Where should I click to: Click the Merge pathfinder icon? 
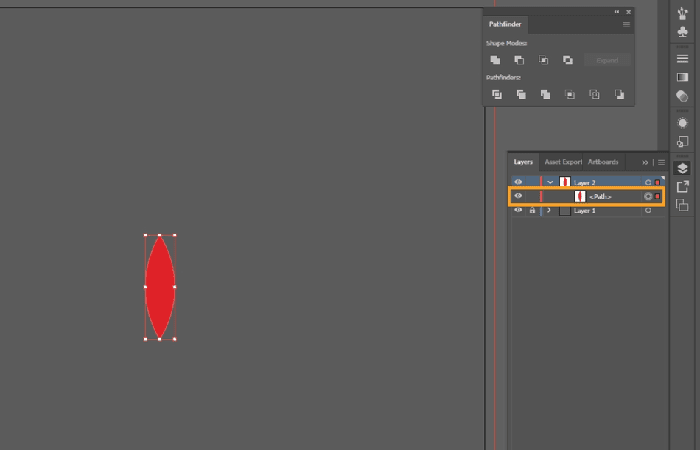pos(545,94)
